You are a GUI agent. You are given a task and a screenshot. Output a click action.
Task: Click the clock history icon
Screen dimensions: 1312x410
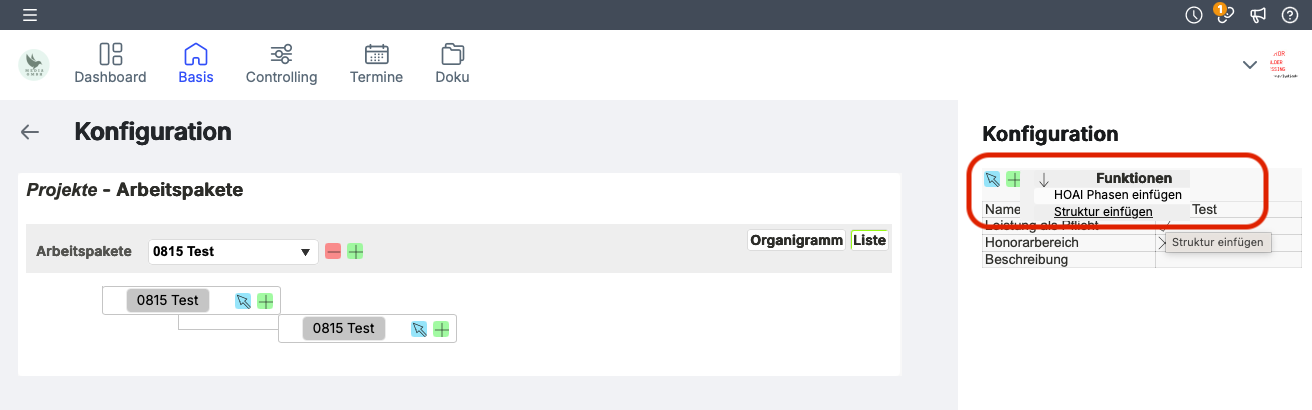(x=1194, y=15)
